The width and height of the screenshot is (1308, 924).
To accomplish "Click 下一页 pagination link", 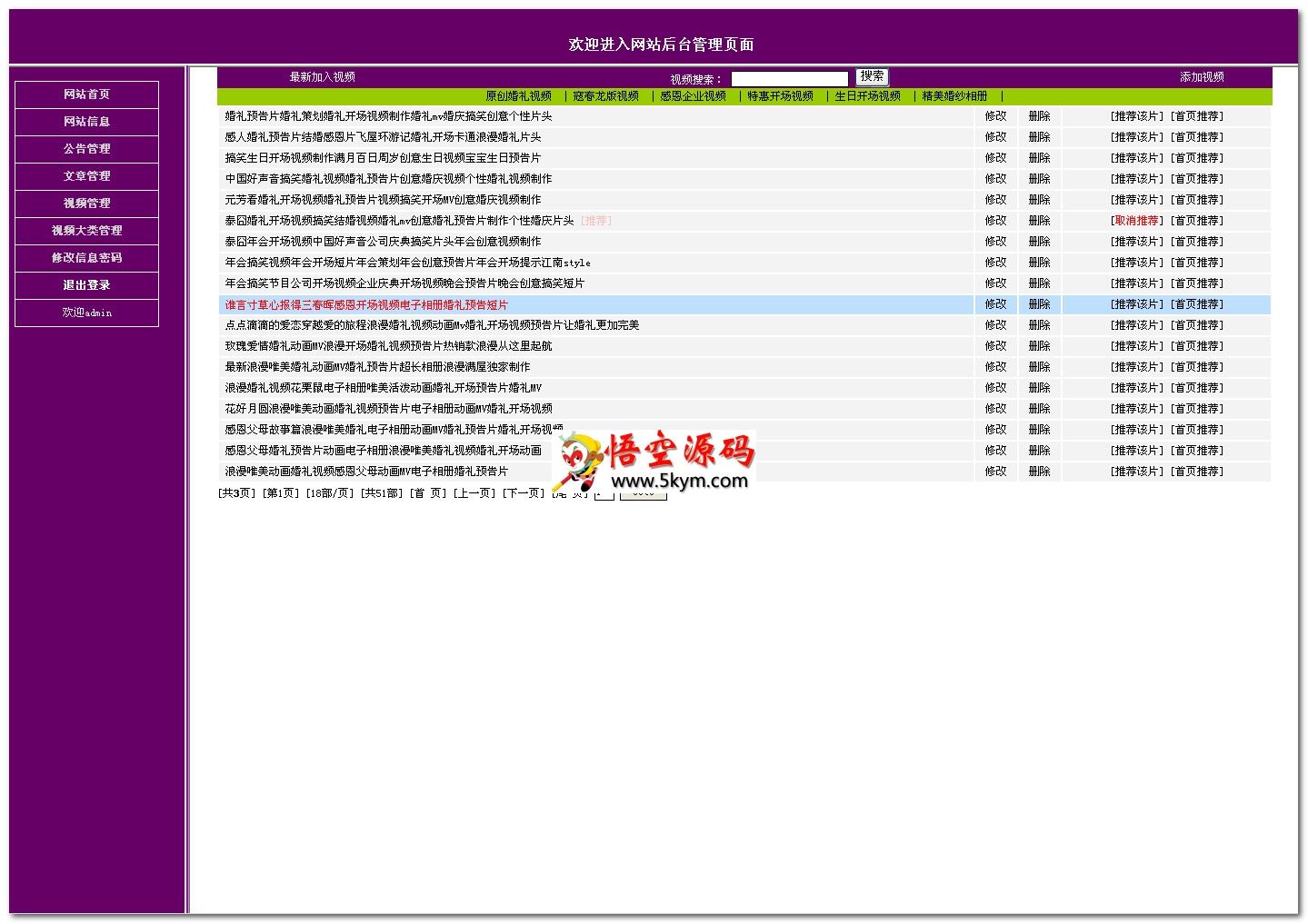I will (x=524, y=493).
